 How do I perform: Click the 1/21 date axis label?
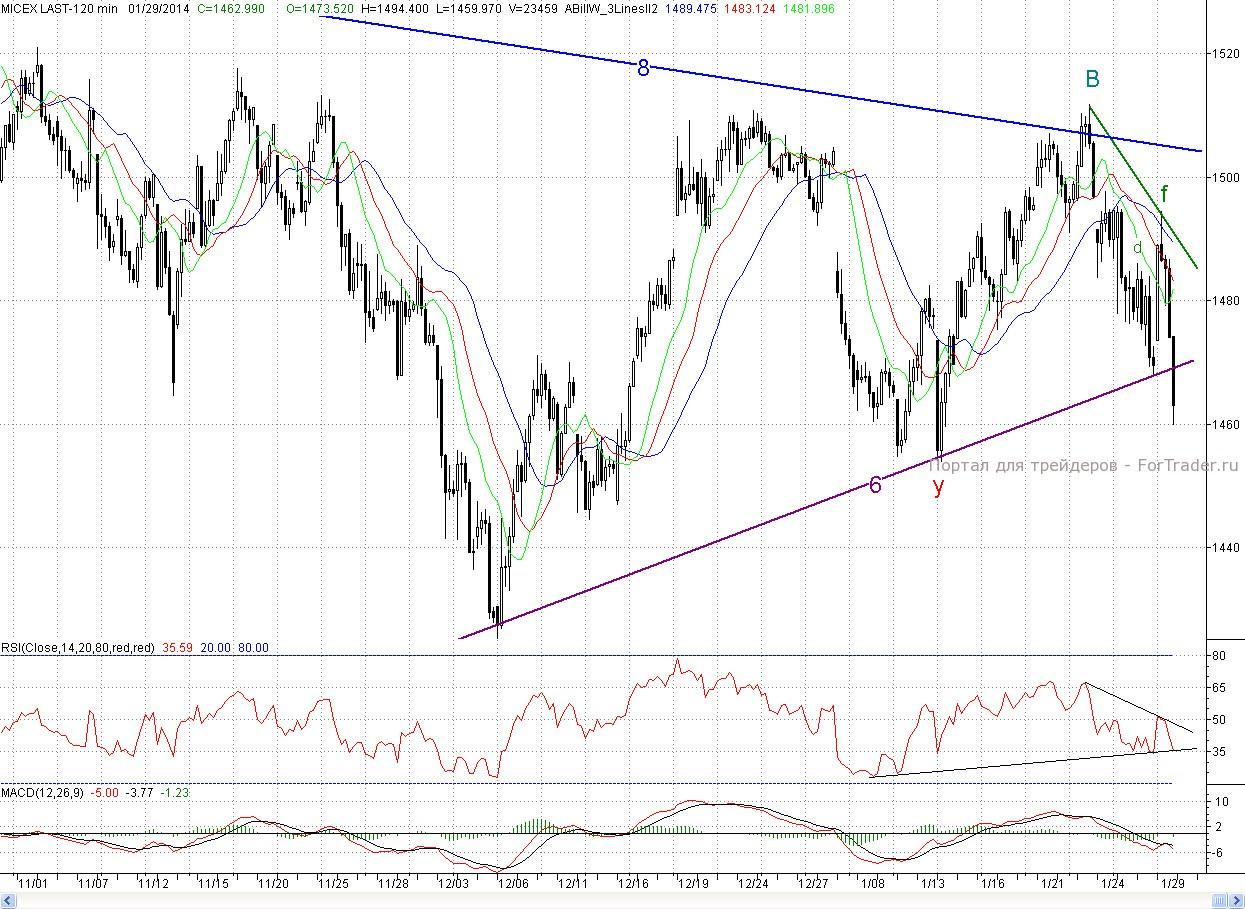1052,884
